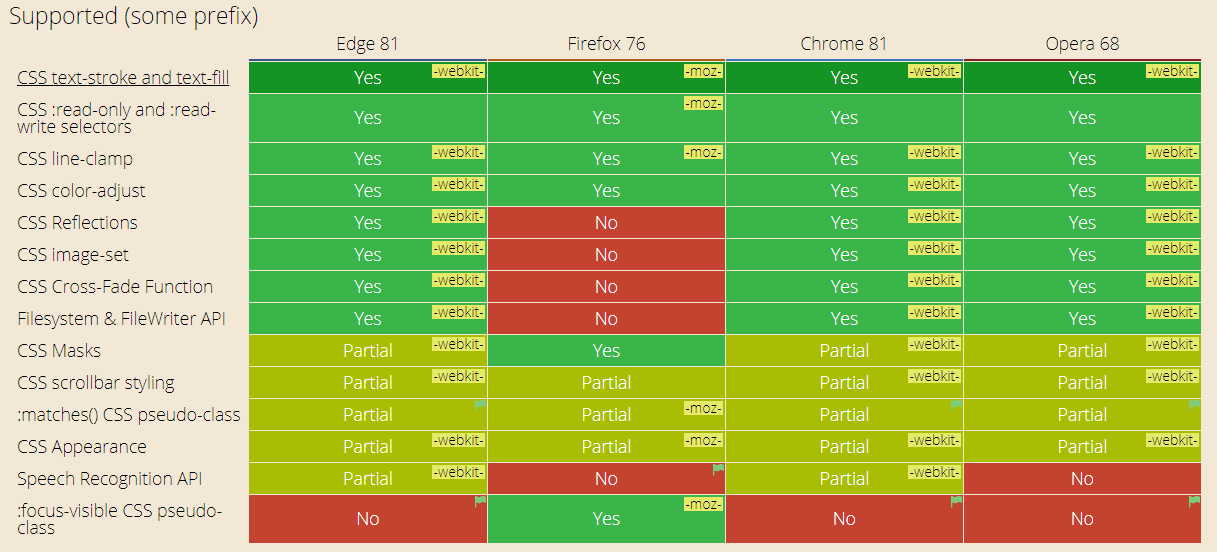The height and width of the screenshot is (552, 1217).
Task: Open the CSS scrollbar styling feature
Action: pyautogui.click(x=96, y=383)
